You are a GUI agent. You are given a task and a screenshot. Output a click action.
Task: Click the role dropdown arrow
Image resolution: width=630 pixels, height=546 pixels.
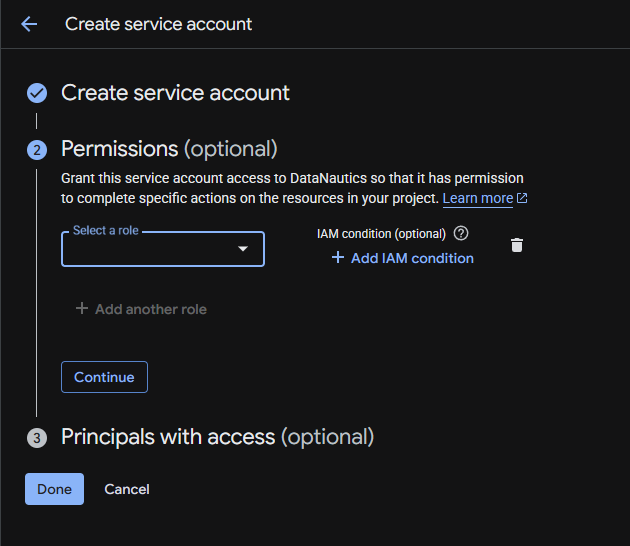coord(242,249)
